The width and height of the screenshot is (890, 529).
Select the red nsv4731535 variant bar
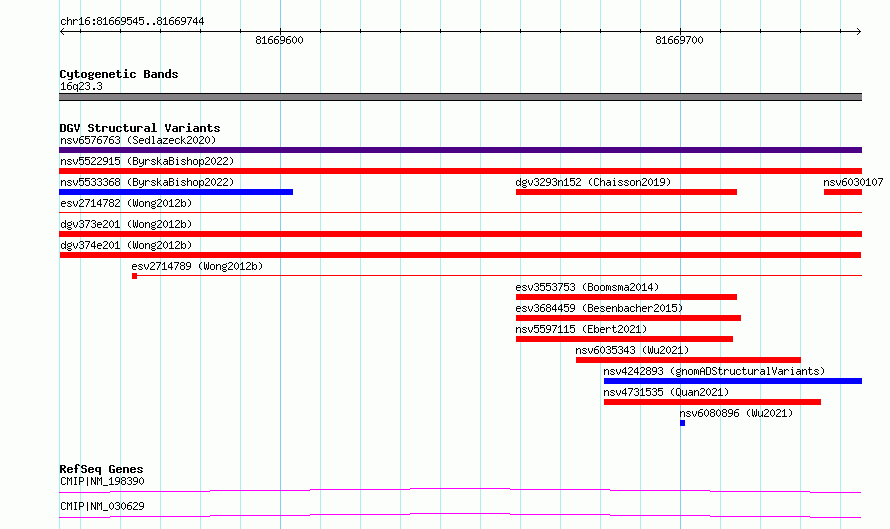tap(712, 402)
